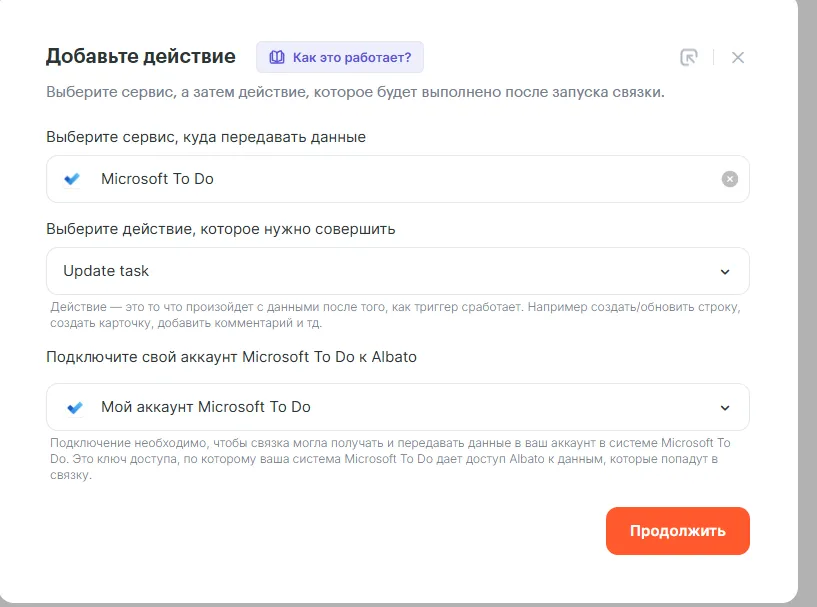Click the chevron arrow in the account selector
817x607 pixels.
[x=725, y=407]
